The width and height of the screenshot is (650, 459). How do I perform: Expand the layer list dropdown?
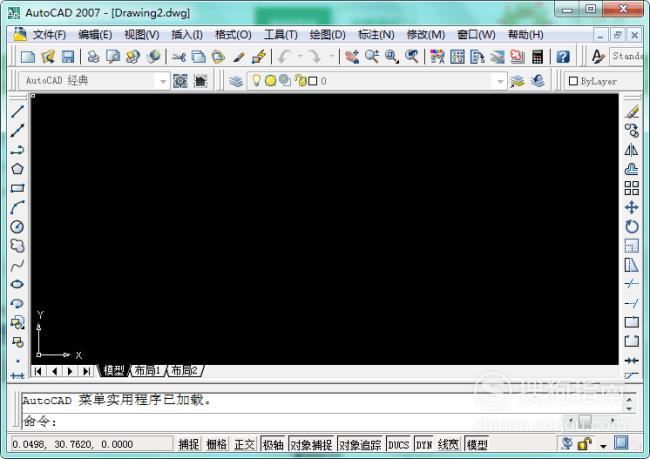(500, 81)
